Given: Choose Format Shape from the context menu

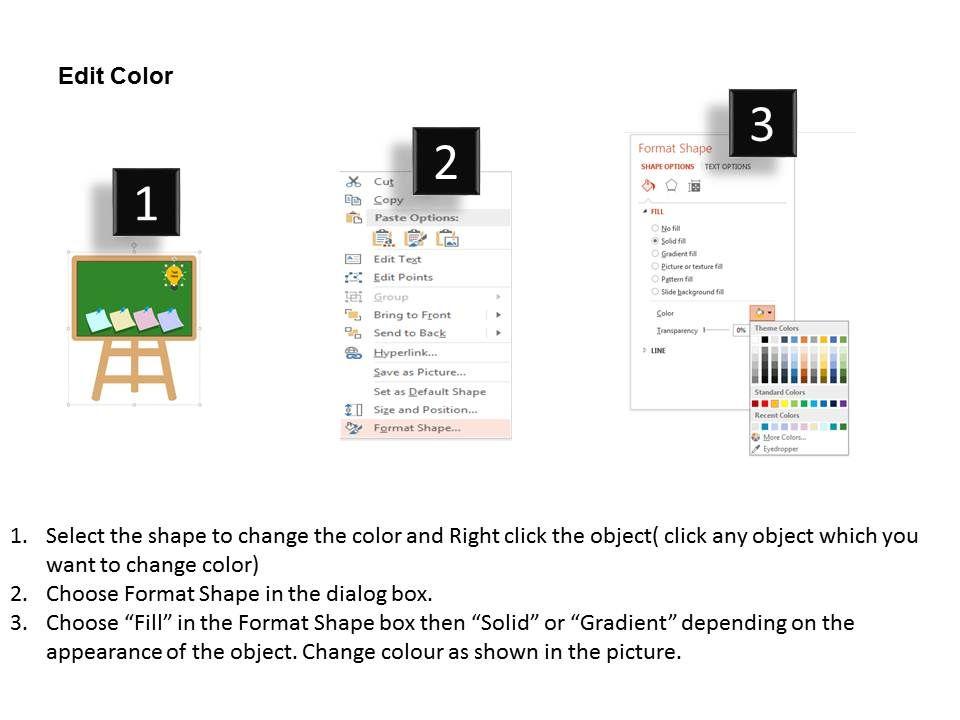Looking at the screenshot, I should point(417,428).
